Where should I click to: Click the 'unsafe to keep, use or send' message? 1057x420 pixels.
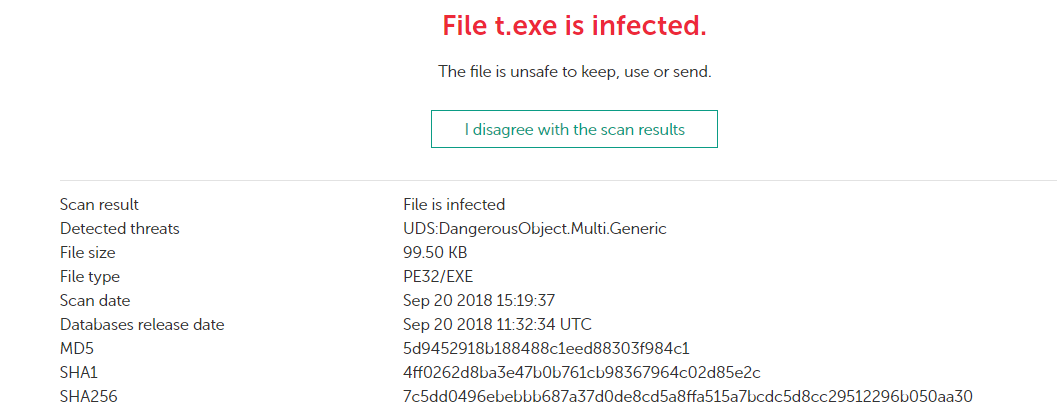pyautogui.click(x=574, y=72)
